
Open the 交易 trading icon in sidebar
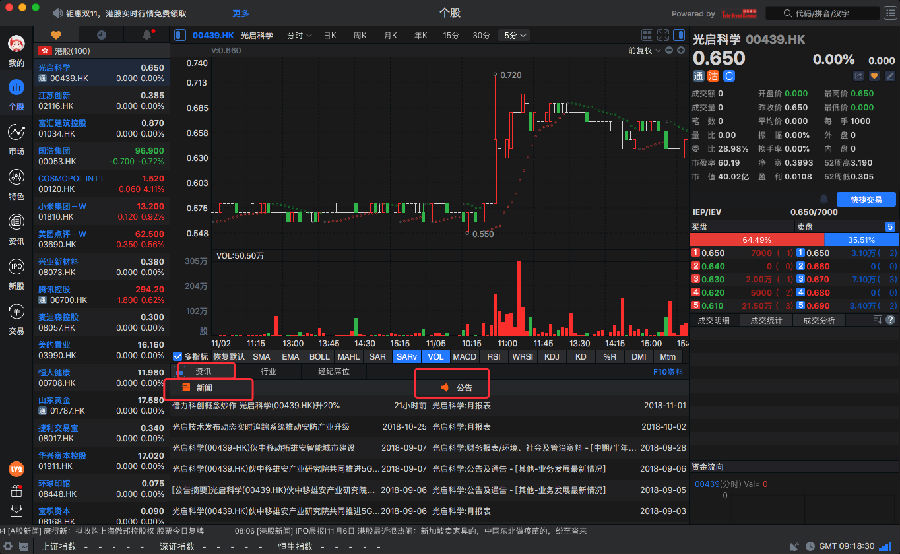coord(16,312)
